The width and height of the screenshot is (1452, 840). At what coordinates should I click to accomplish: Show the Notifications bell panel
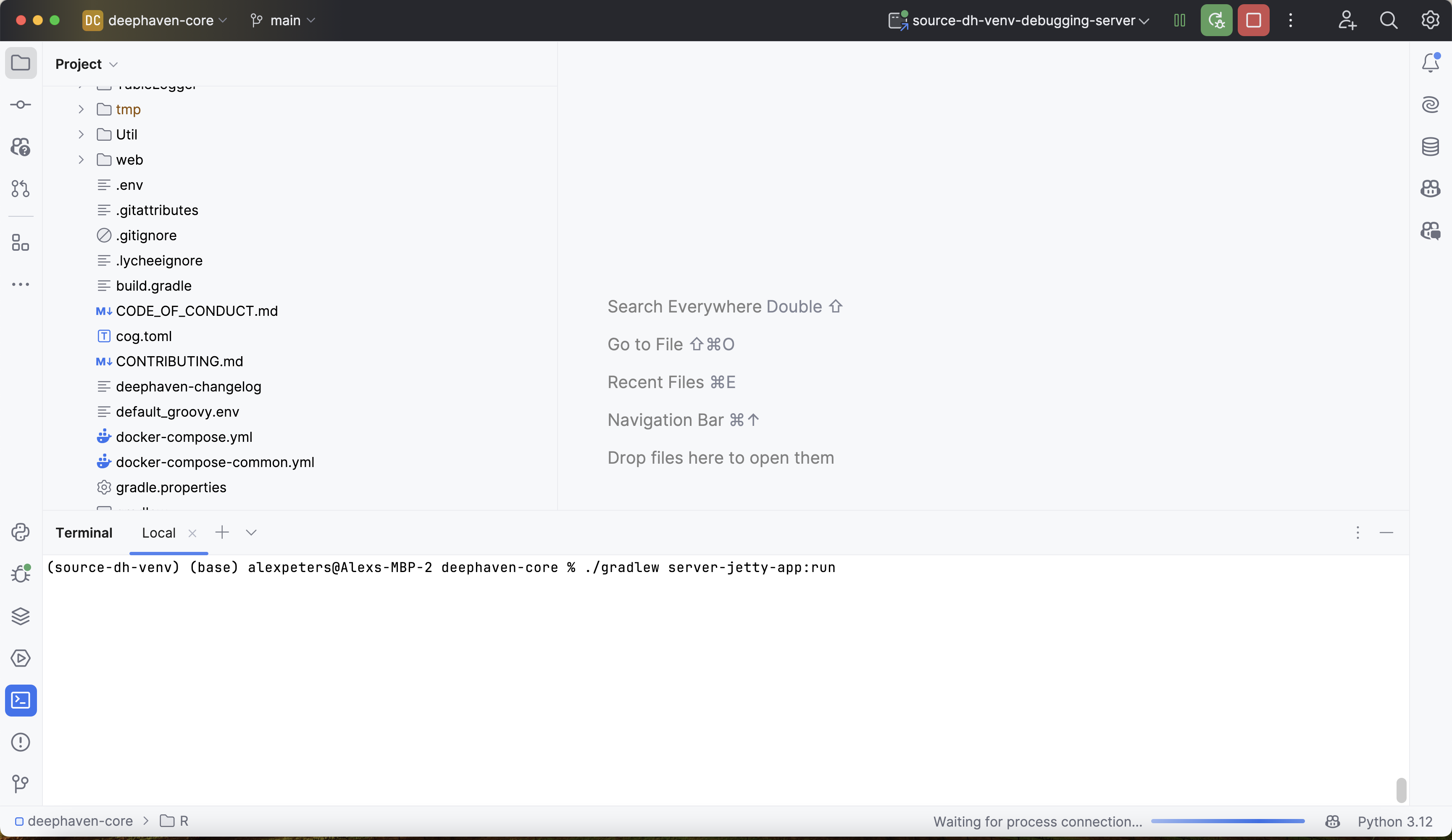tap(1430, 63)
